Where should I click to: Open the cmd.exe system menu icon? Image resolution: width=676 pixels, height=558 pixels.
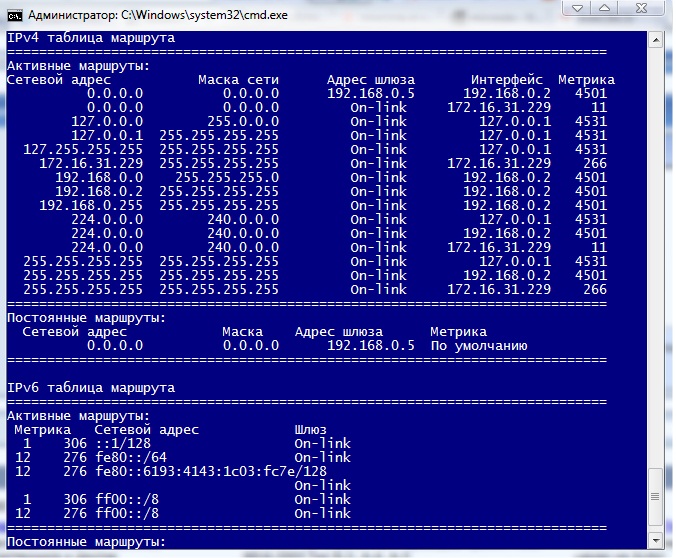coord(15,16)
